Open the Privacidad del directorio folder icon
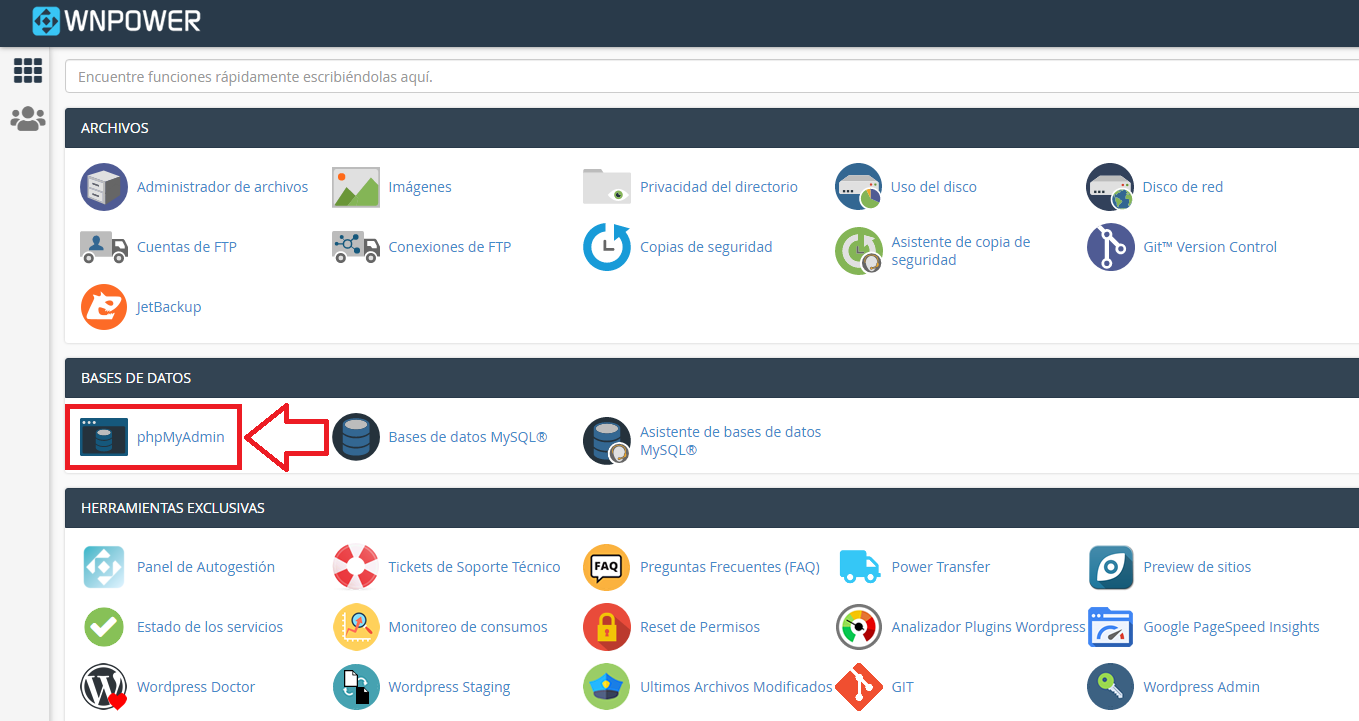This screenshot has height=721, width=1359. coord(607,187)
